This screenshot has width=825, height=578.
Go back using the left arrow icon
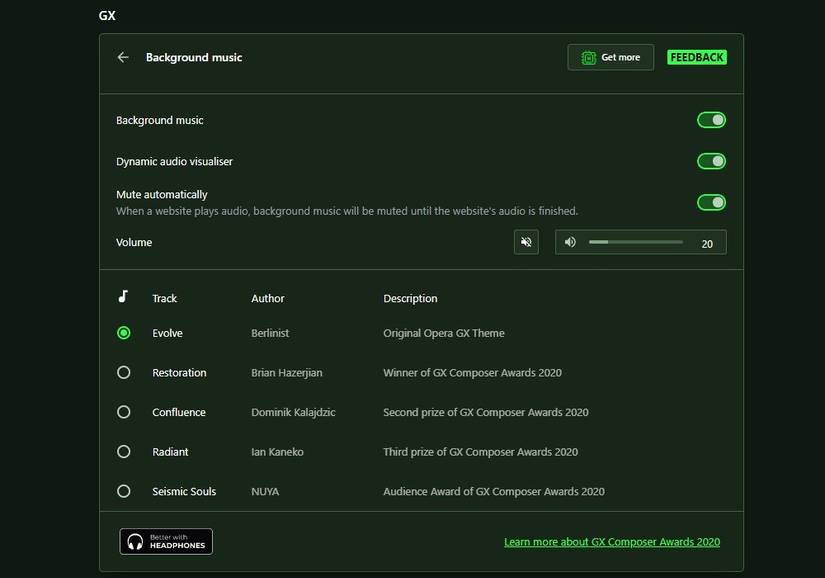(123, 58)
